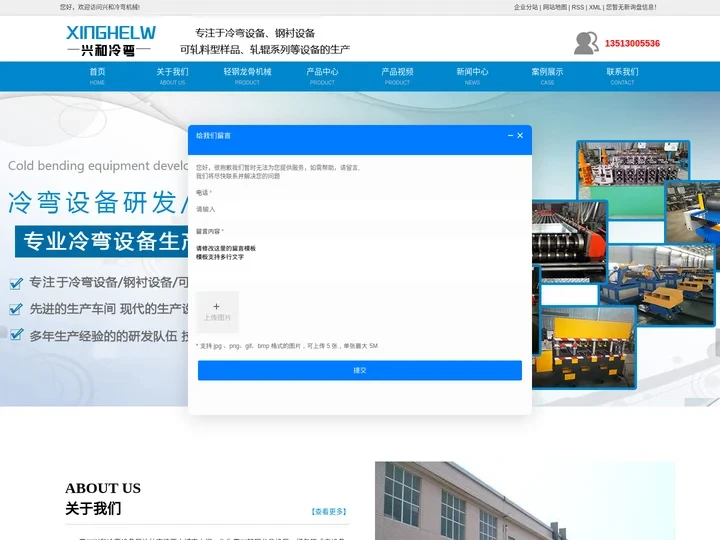Open the 关于我们 ABOUT US menu item
The image size is (720, 540).
pos(172,76)
